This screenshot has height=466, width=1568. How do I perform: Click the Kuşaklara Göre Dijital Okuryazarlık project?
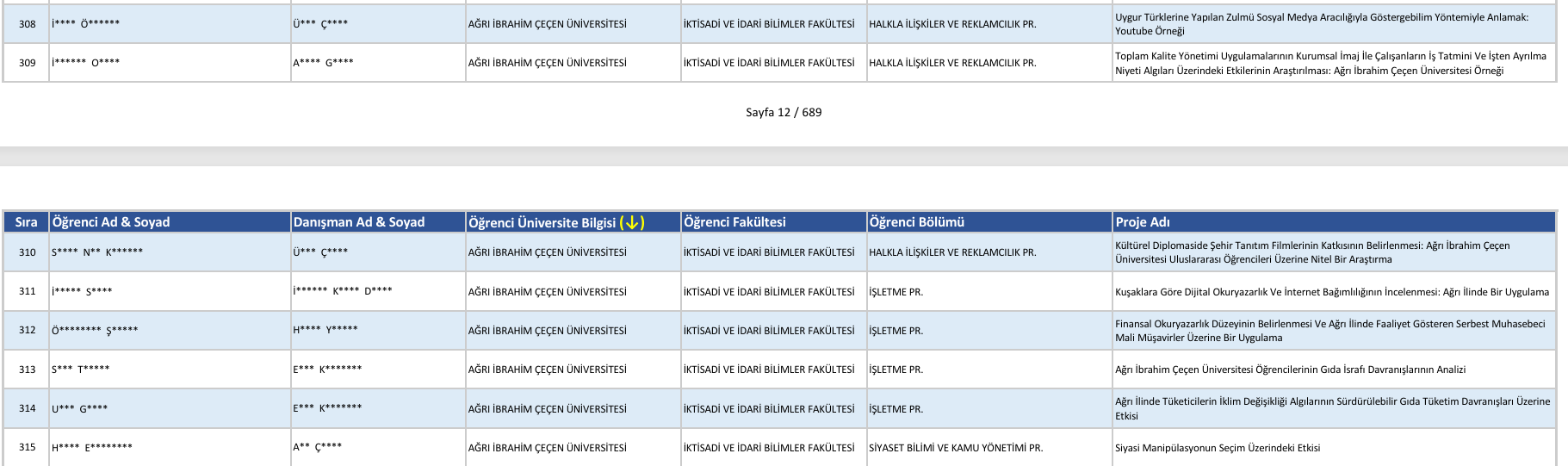tap(1331, 292)
